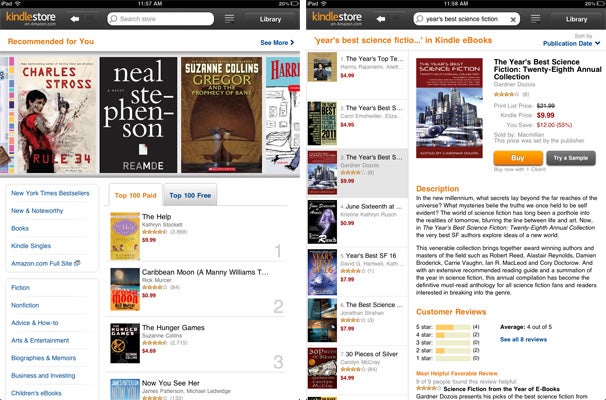Screen dimensions: 606x400
Task: Open the left Library button
Action: (270, 19)
